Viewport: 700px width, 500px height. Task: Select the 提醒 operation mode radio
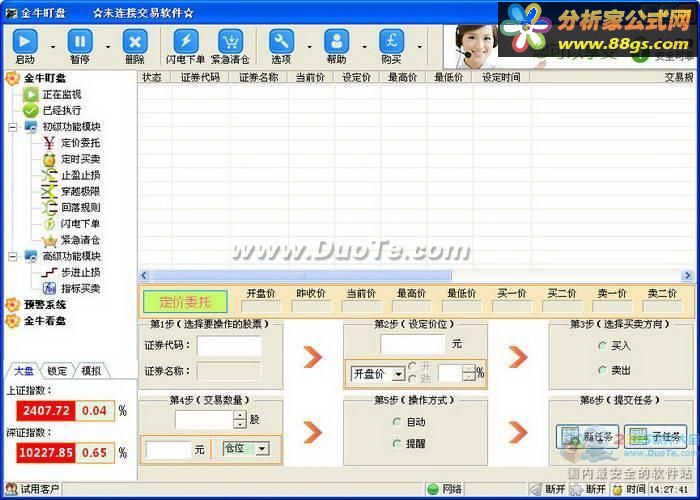397,443
